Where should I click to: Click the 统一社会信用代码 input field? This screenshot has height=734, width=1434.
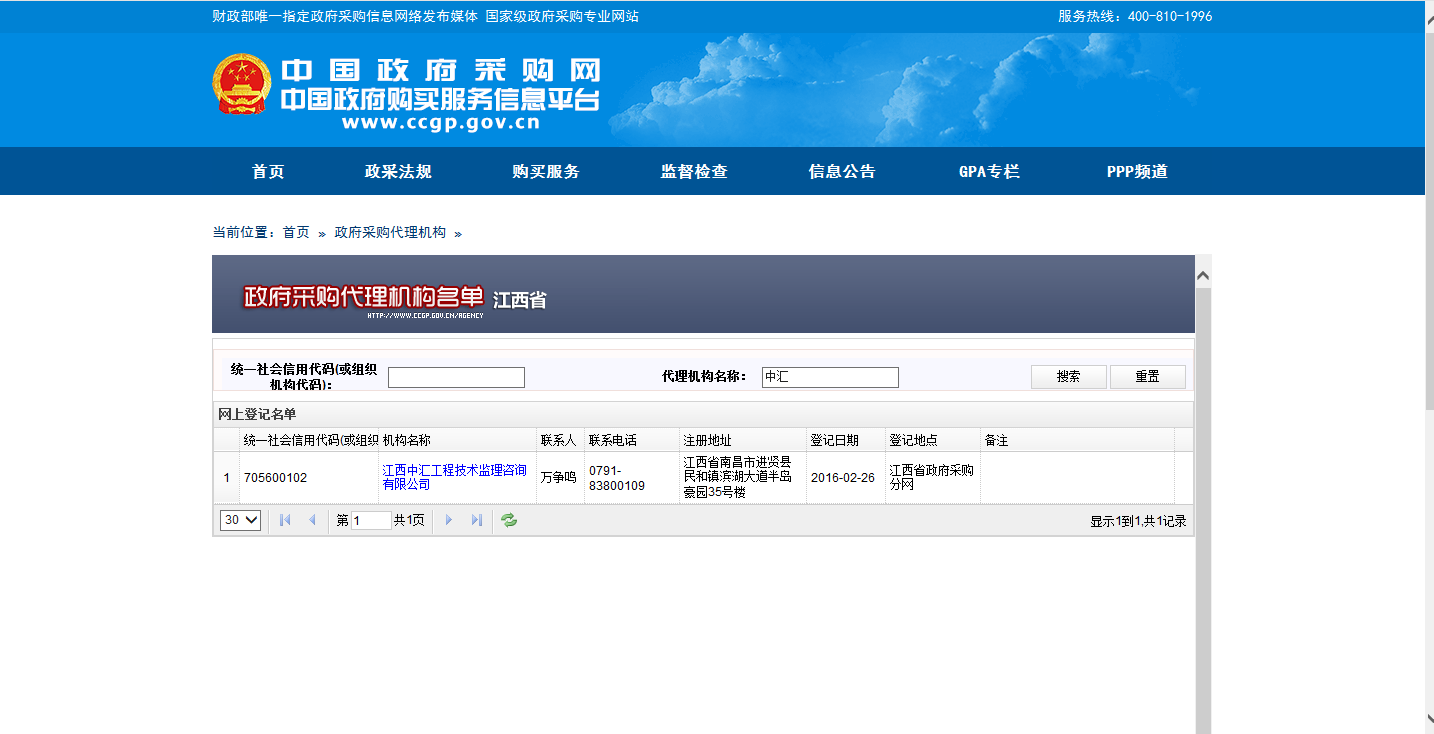point(456,377)
